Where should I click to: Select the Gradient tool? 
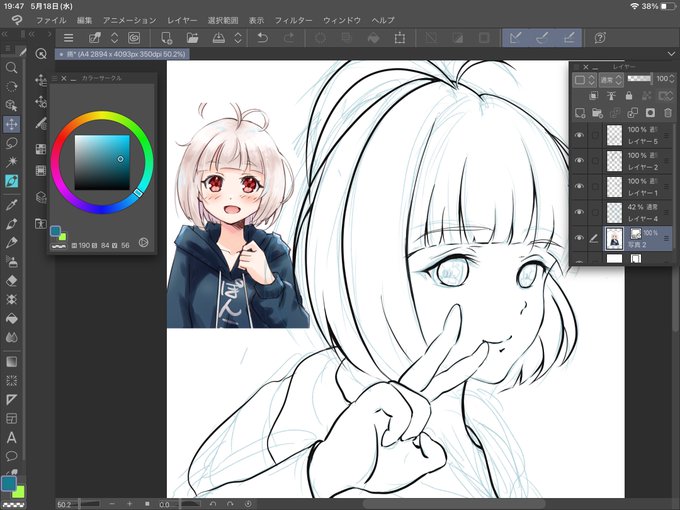[x=11, y=361]
